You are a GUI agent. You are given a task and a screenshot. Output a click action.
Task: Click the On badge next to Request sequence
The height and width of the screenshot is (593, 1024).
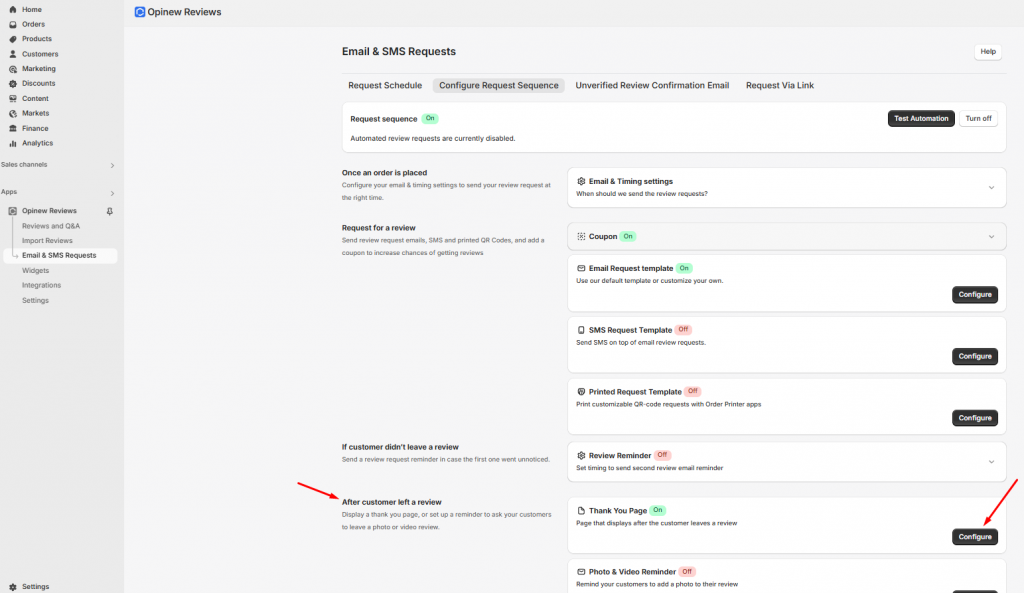coord(430,118)
